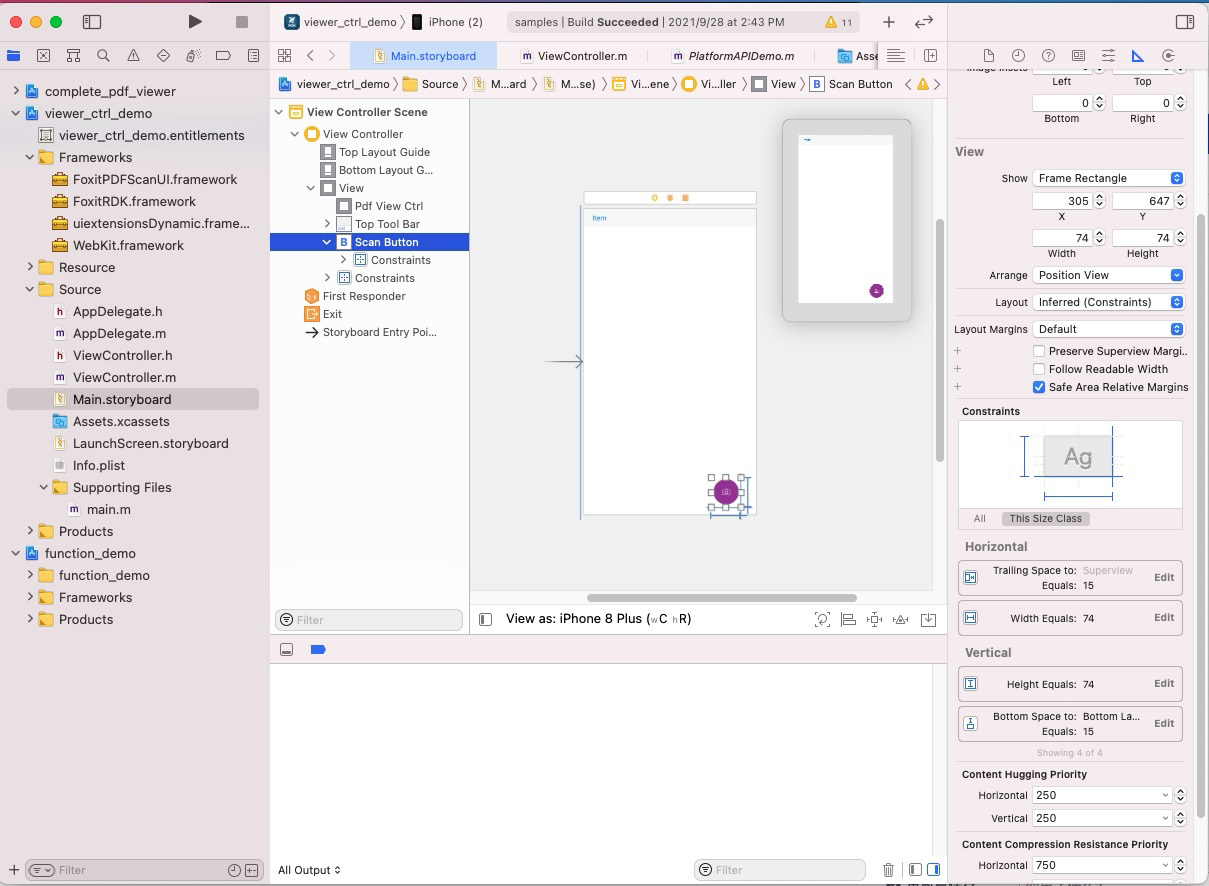This screenshot has height=886, width=1209.
Task: Open the Arrange Position View dropdown
Action: pyautogui.click(x=1108, y=275)
